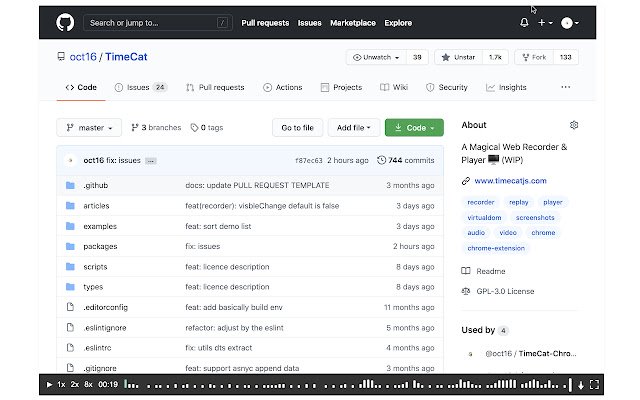Switch to the Code tab
This screenshot has height=400, width=640.
(81, 87)
